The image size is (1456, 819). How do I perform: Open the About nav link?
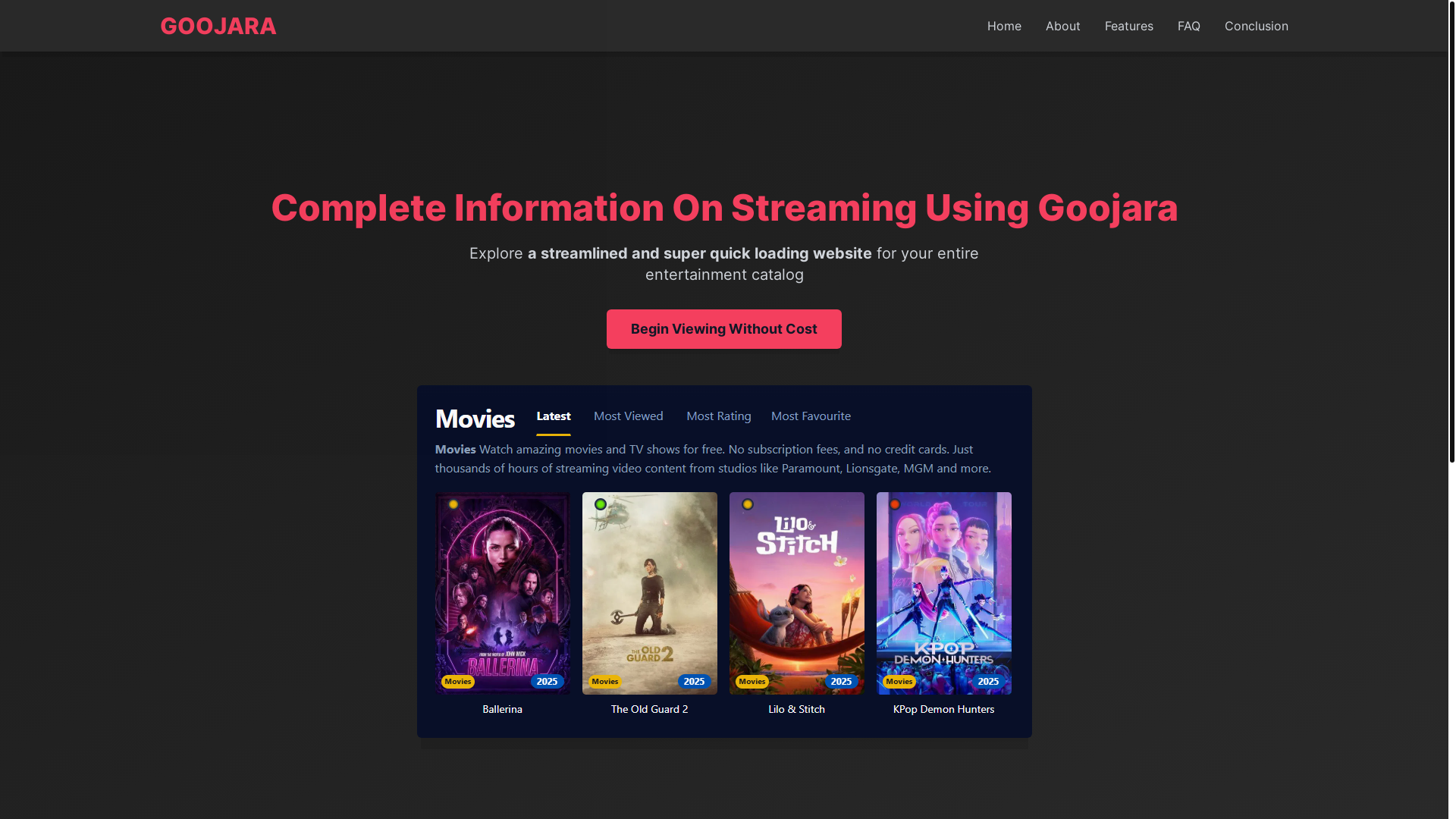(x=1062, y=26)
